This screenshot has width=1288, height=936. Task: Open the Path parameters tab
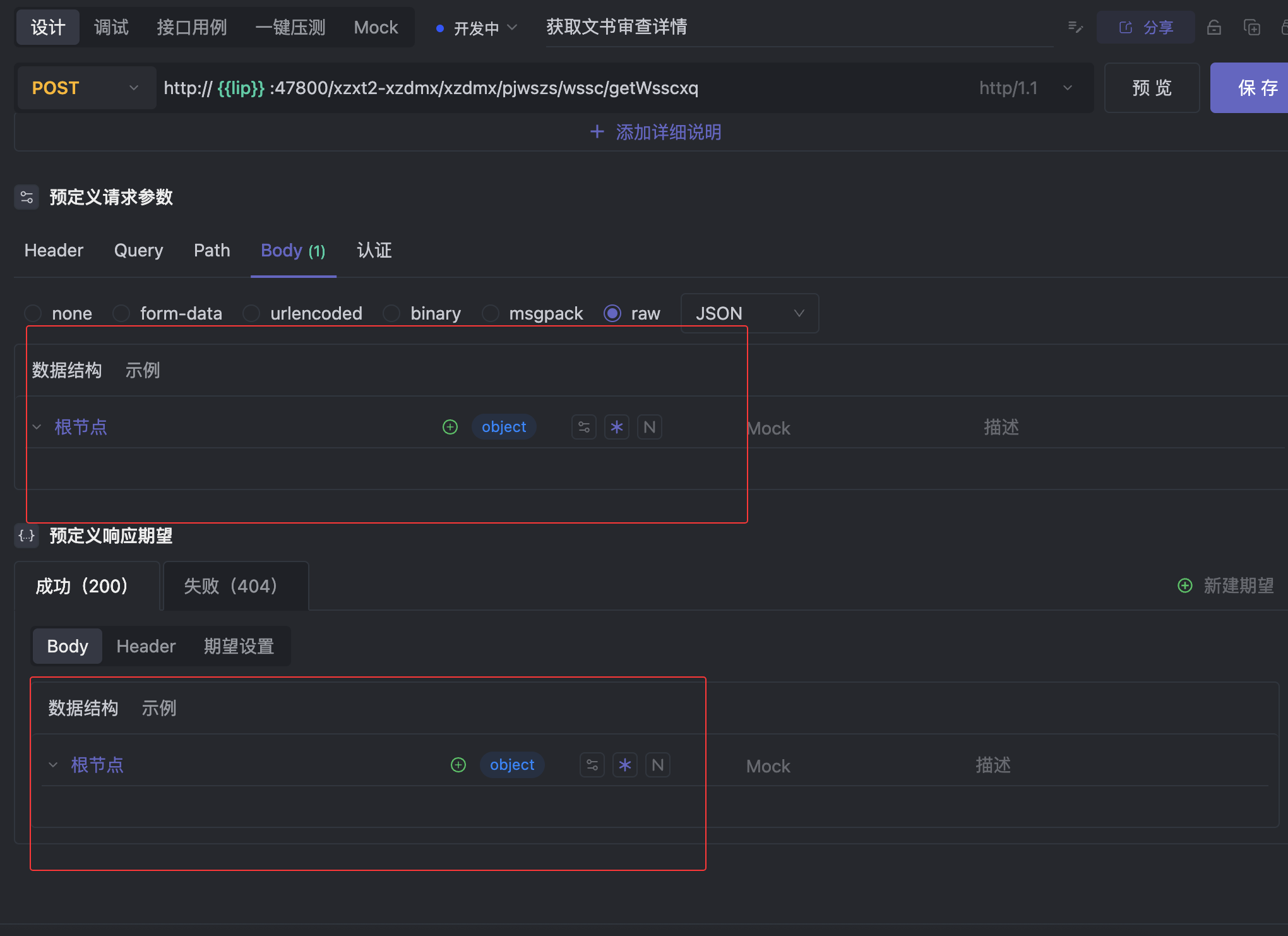click(212, 251)
